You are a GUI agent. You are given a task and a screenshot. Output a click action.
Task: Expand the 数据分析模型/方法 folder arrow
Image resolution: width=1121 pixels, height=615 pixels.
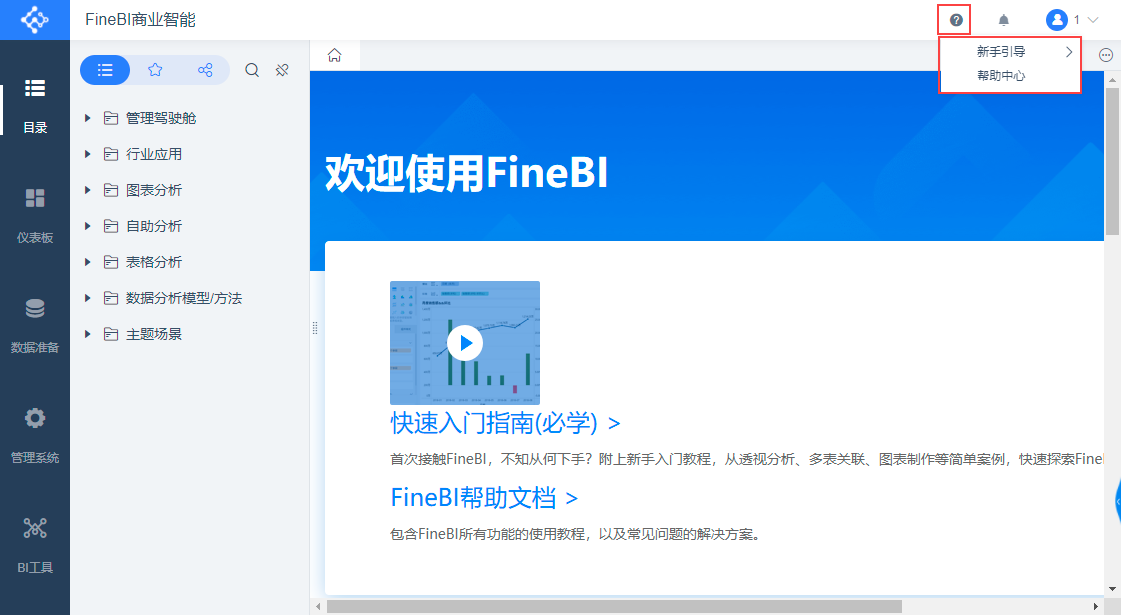[87, 297]
